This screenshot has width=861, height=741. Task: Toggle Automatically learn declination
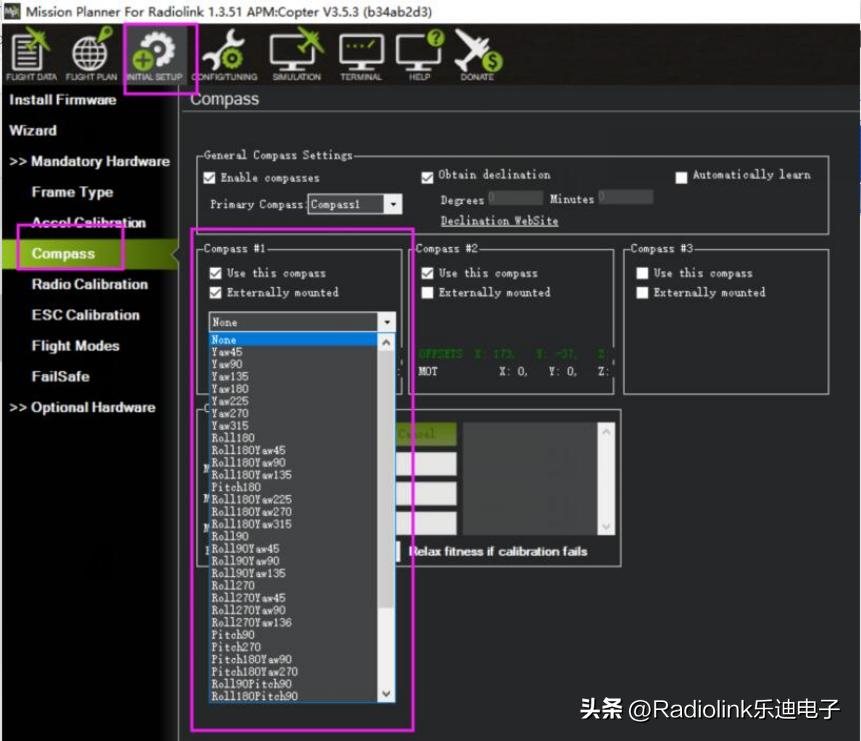[x=683, y=174]
